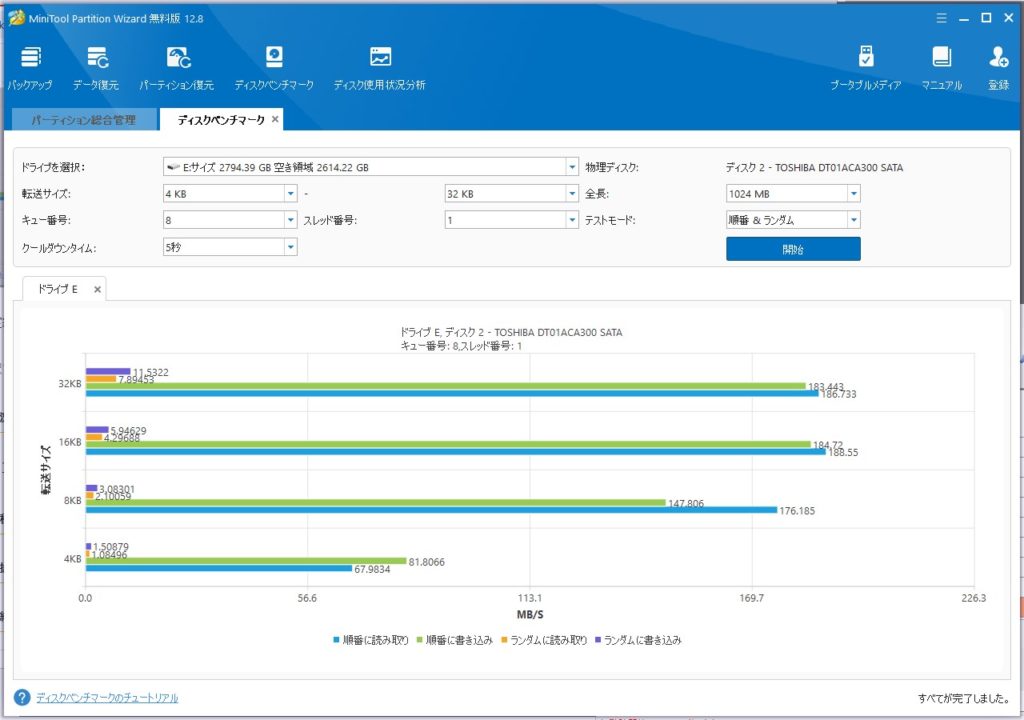The height and width of the screenshot is (720, 1024).
Task: Expand the テストモード dropdown
Action: [x=853, y=221]
